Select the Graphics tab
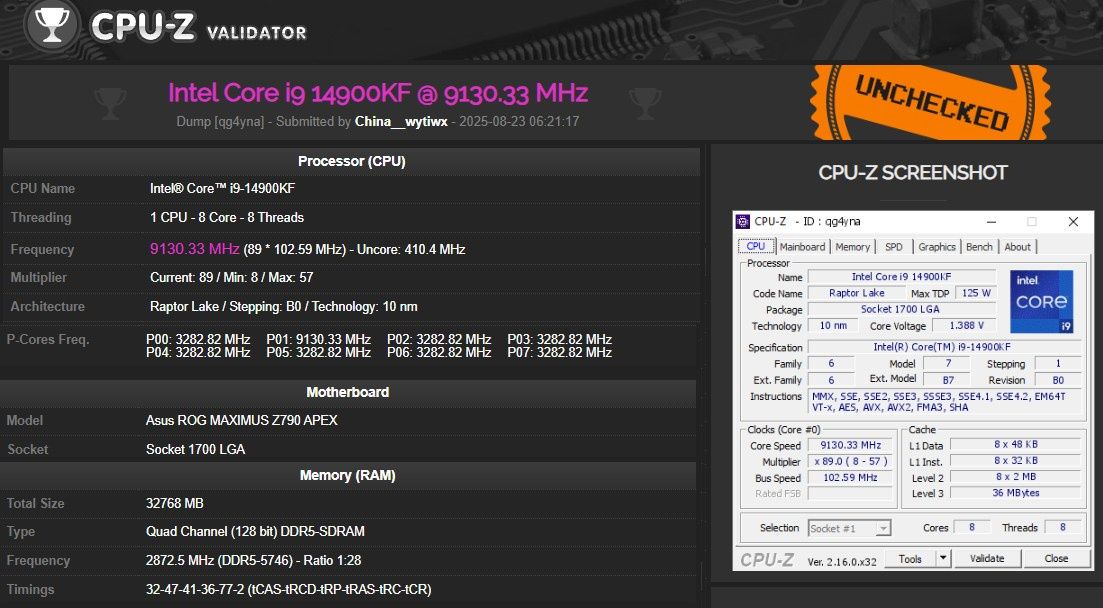 click(937, 247)
